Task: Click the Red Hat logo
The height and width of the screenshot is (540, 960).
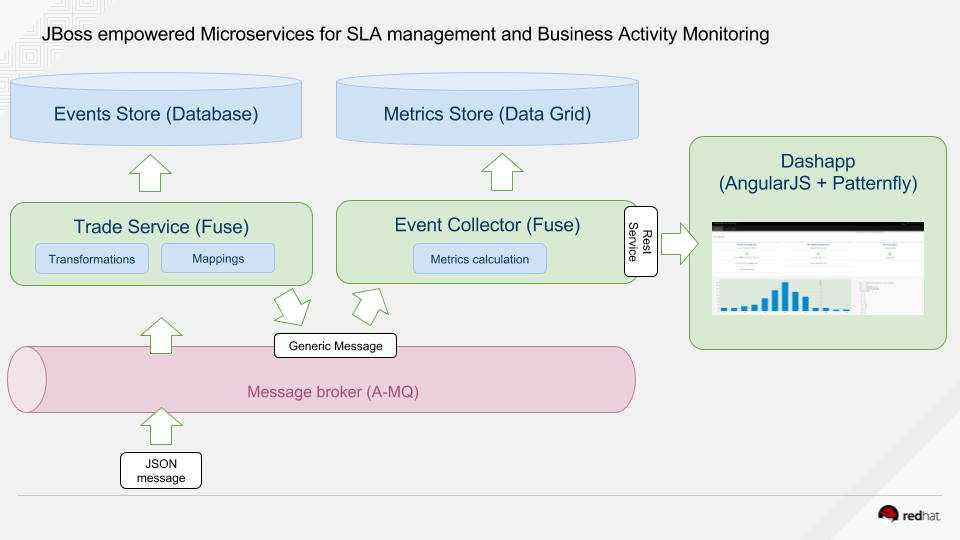Action: (x=909, y=514)
